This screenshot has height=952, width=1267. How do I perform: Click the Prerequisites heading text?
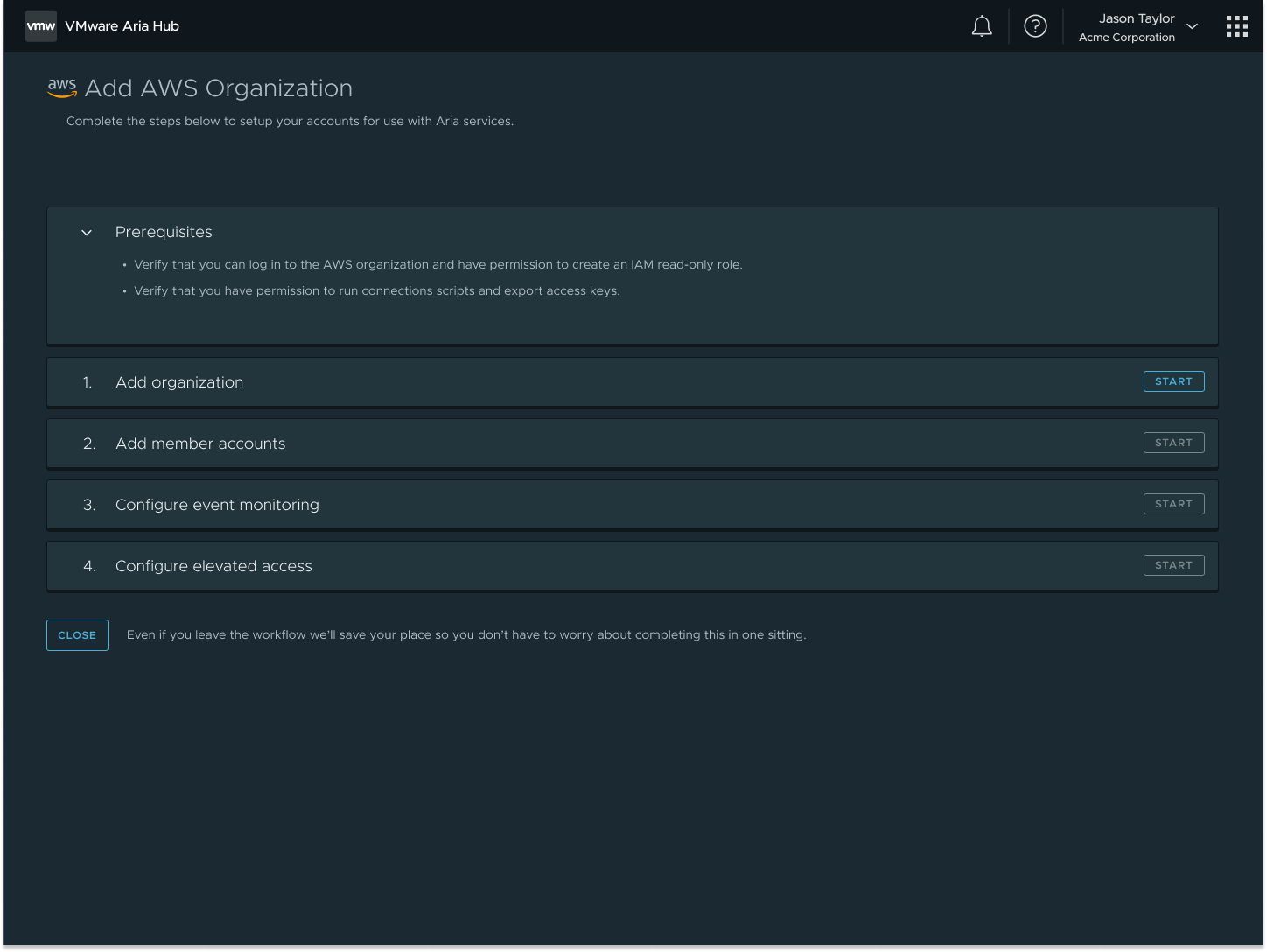coord(164,232)
